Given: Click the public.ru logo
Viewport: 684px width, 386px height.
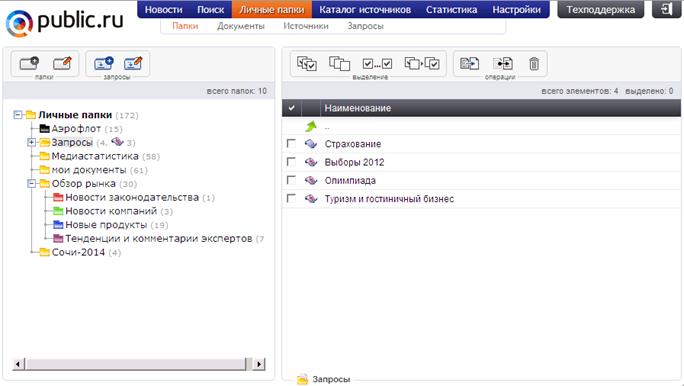Looking at the screenshot, I should [x=65, y=22].
